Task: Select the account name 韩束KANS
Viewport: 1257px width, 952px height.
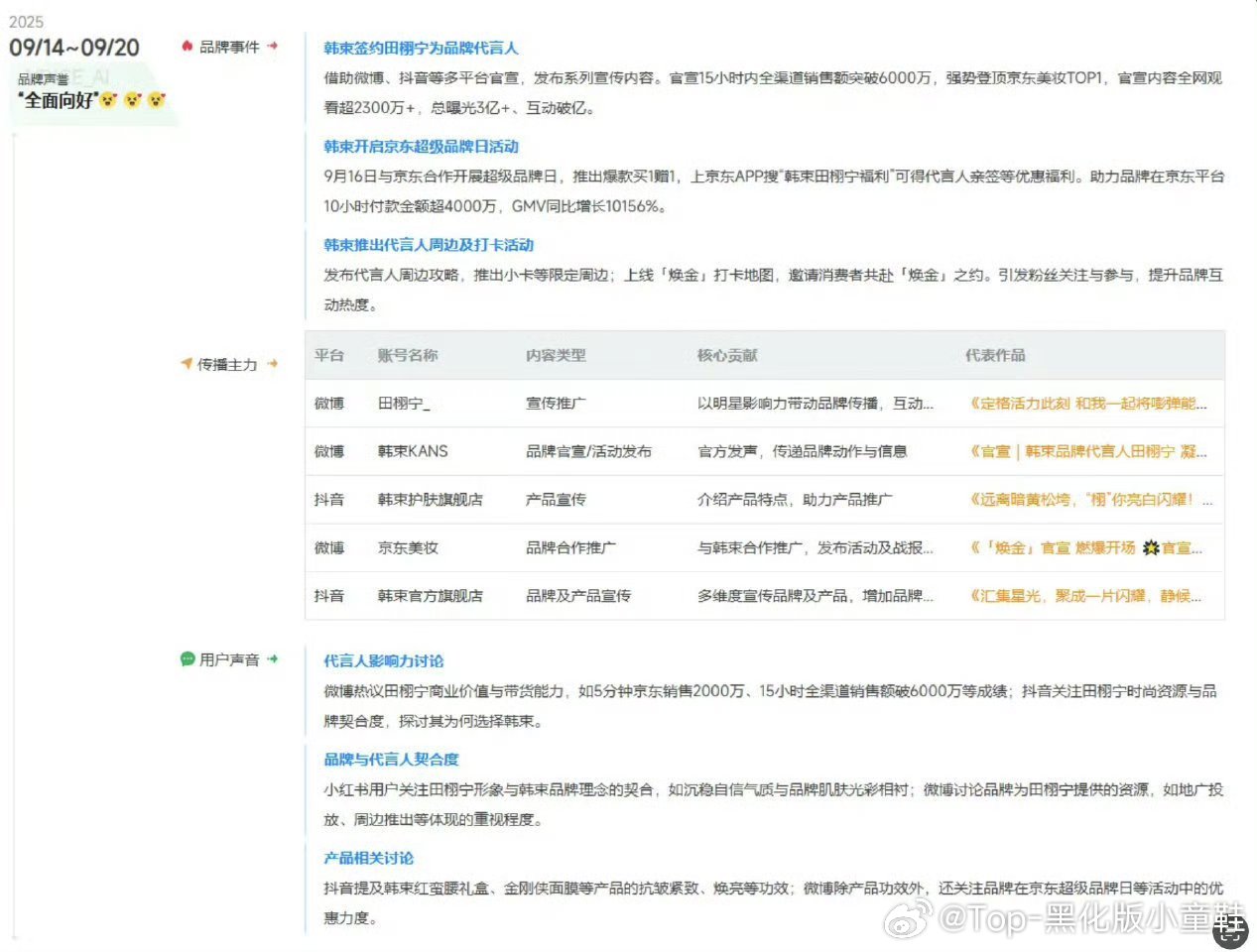Action: coord(413,451)
